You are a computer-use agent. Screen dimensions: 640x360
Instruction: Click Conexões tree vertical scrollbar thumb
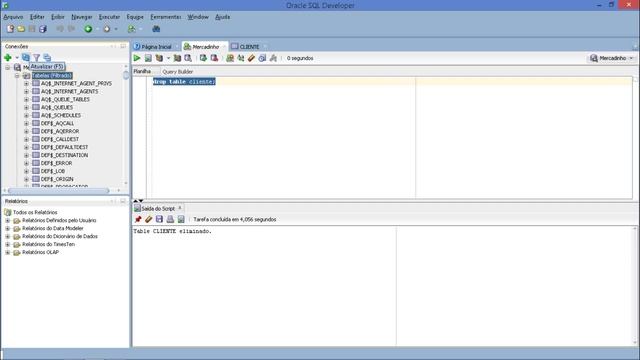(x=126, y=76)
